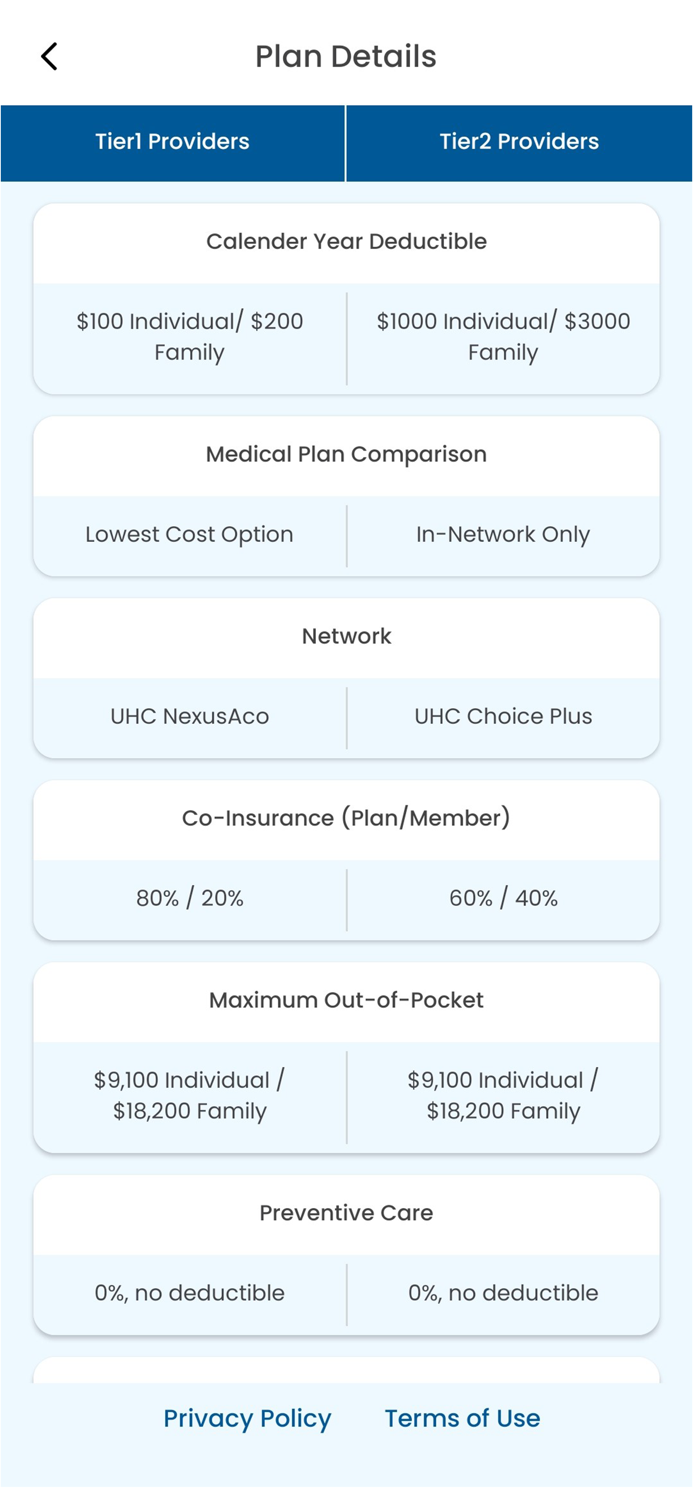This screenshot has width=693, height=1500.
Task: Click the UHC Choice Plus network cell
Action: click(x=503, y=716)
